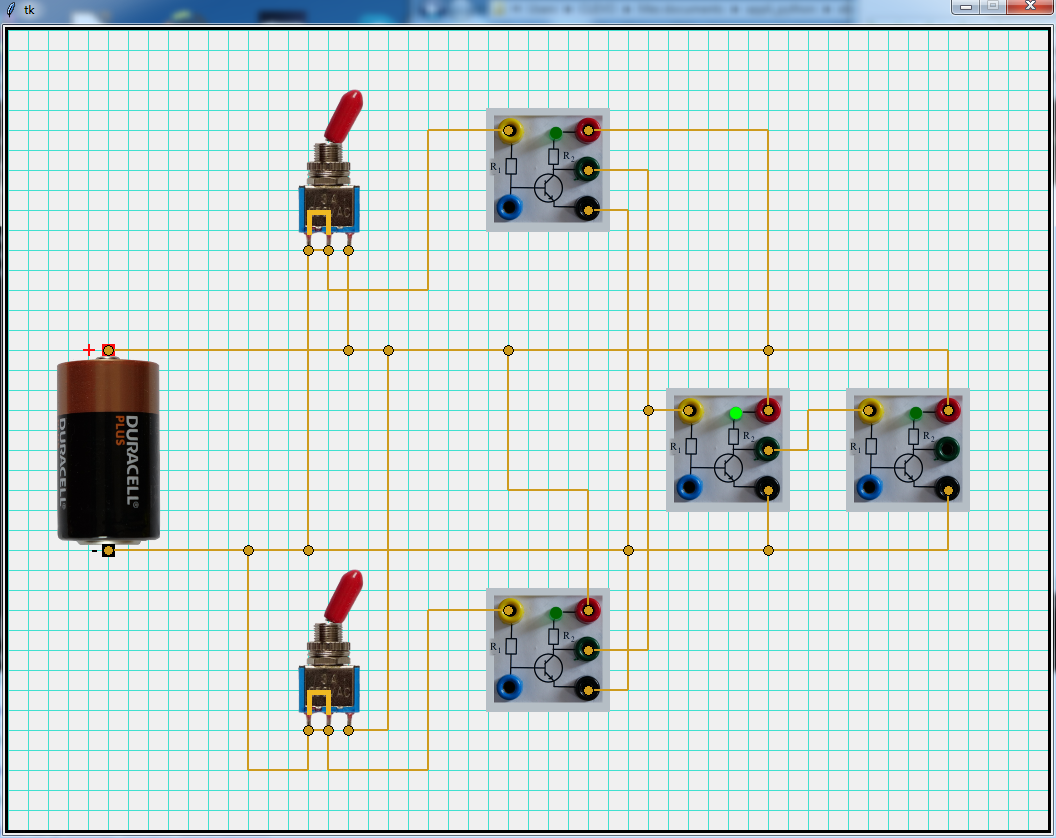Image resolution: width=1056 pixels, height=838 pixels.
Task: Click the battery's negative terminal node
Action: [108, 550]
